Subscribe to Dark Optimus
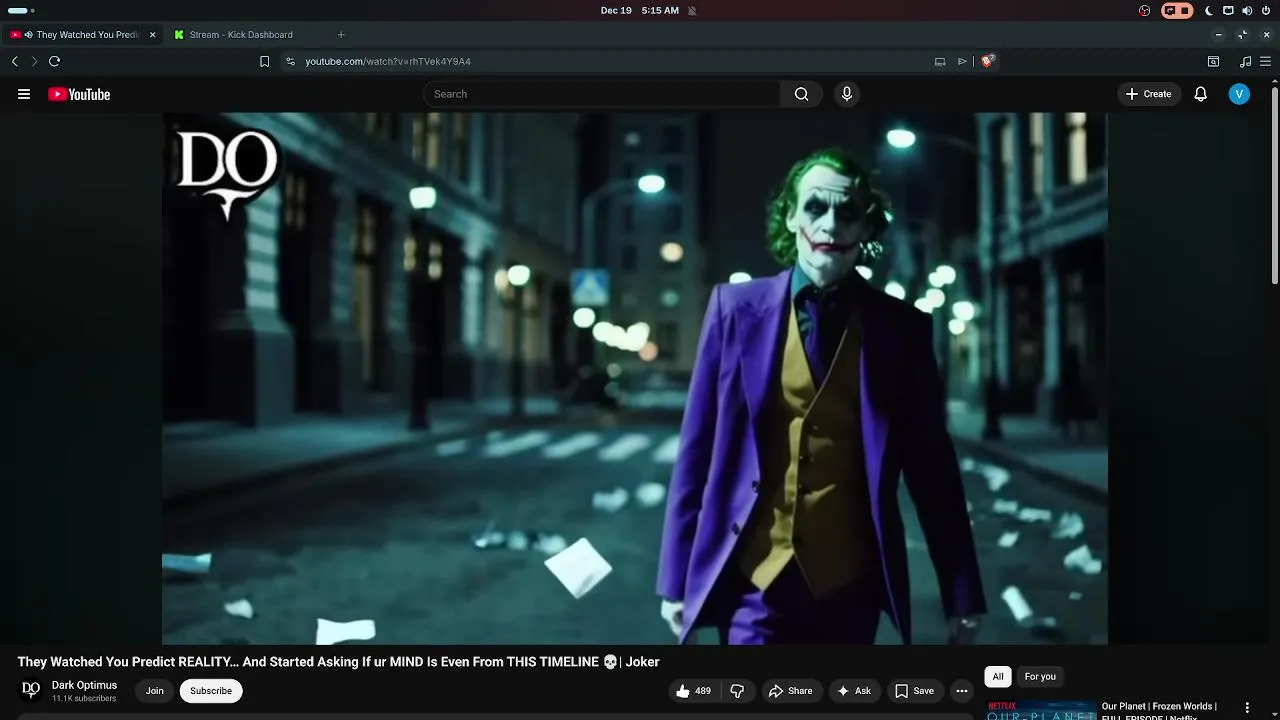Viewport: 1280px width, 720px height. [x=211, y=691]
